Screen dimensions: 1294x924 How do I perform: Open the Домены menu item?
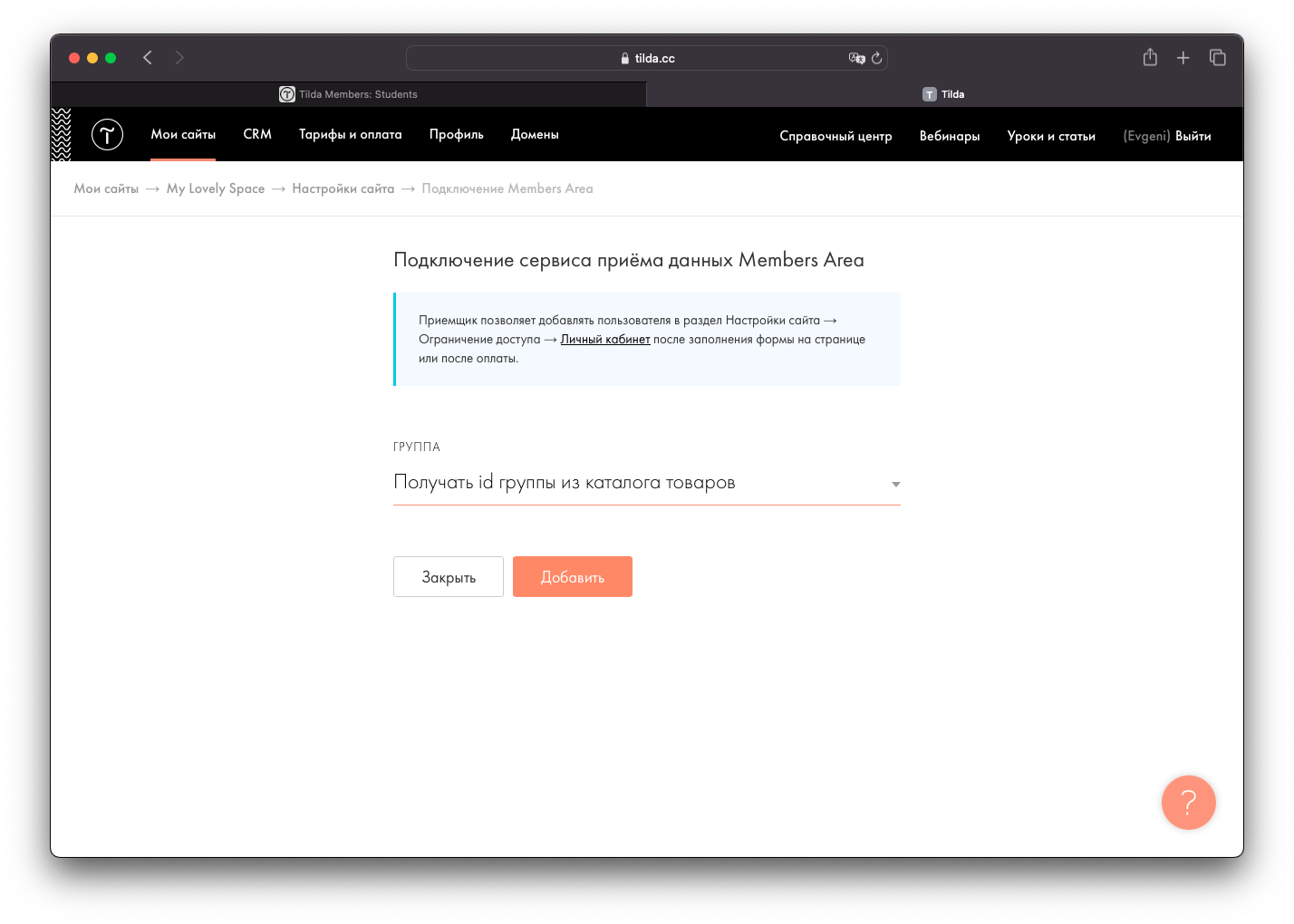[535, 134]
